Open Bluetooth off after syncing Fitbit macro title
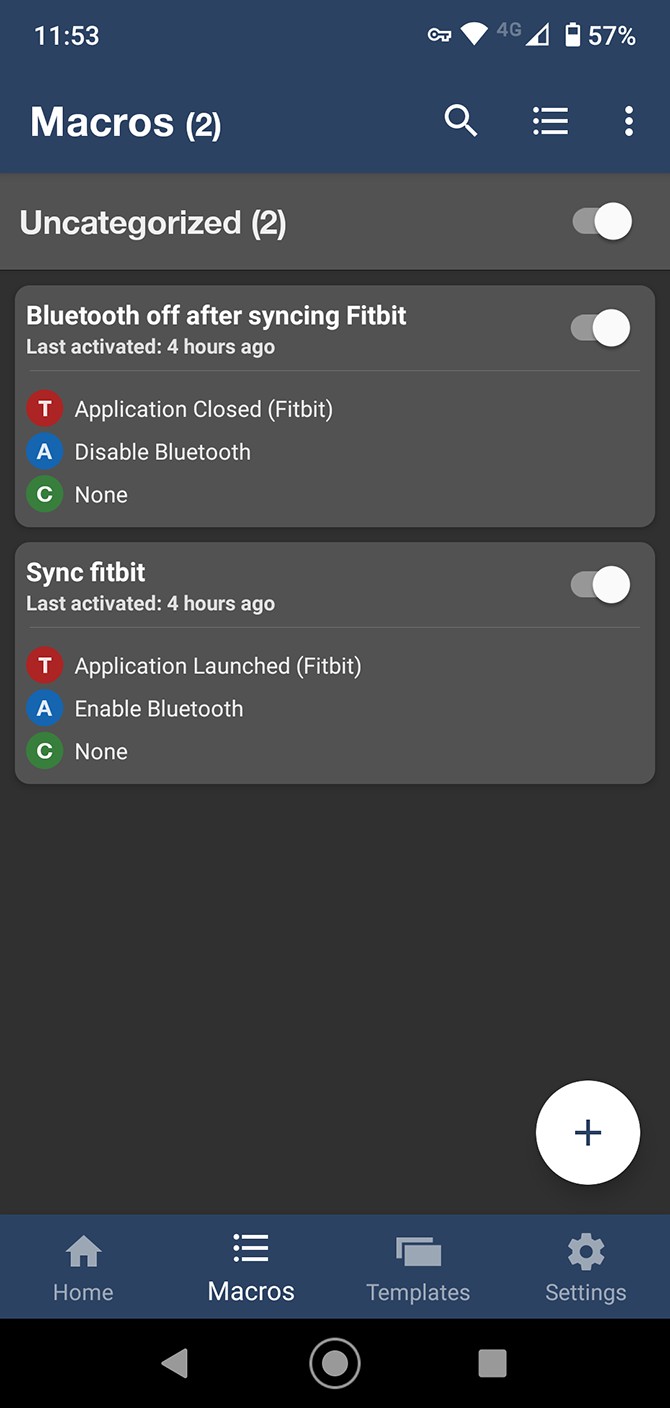 click(216, 316)
